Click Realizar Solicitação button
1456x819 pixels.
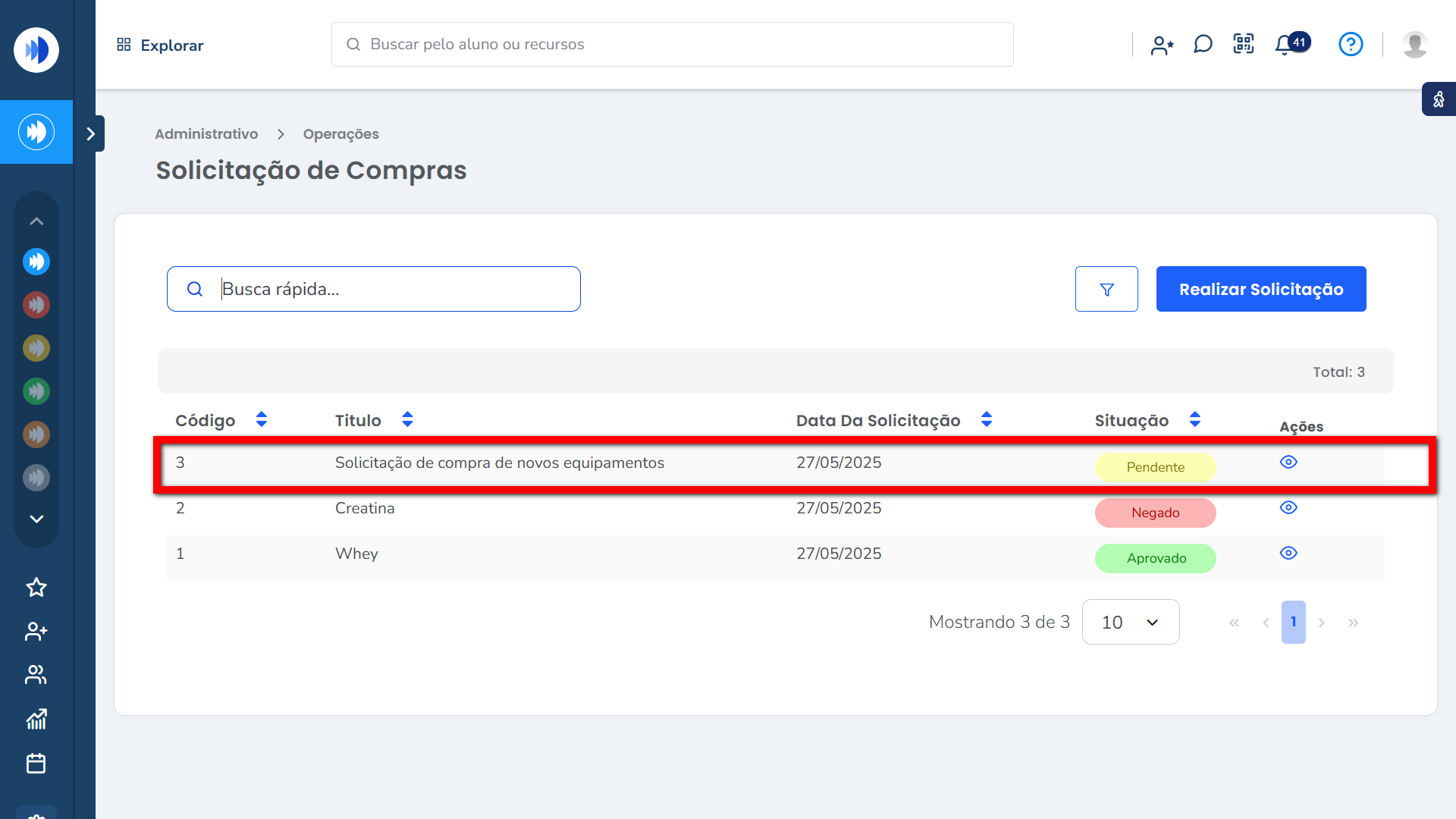point(1260,289)
